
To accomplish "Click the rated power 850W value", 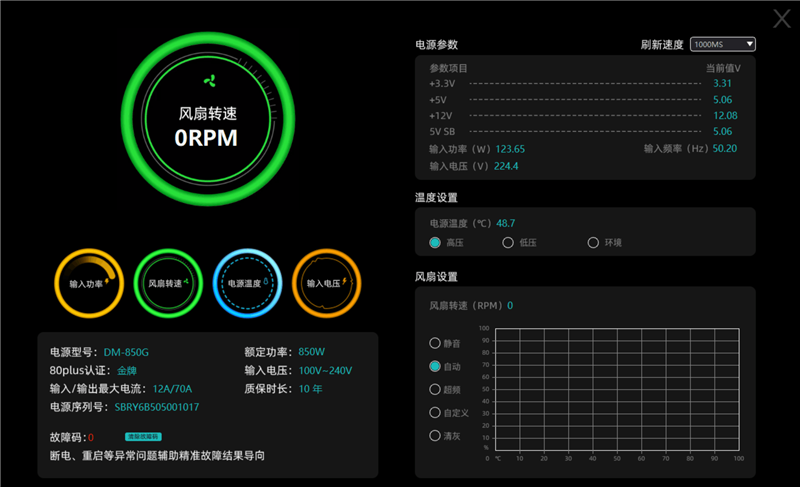I will tap(312, 352).
